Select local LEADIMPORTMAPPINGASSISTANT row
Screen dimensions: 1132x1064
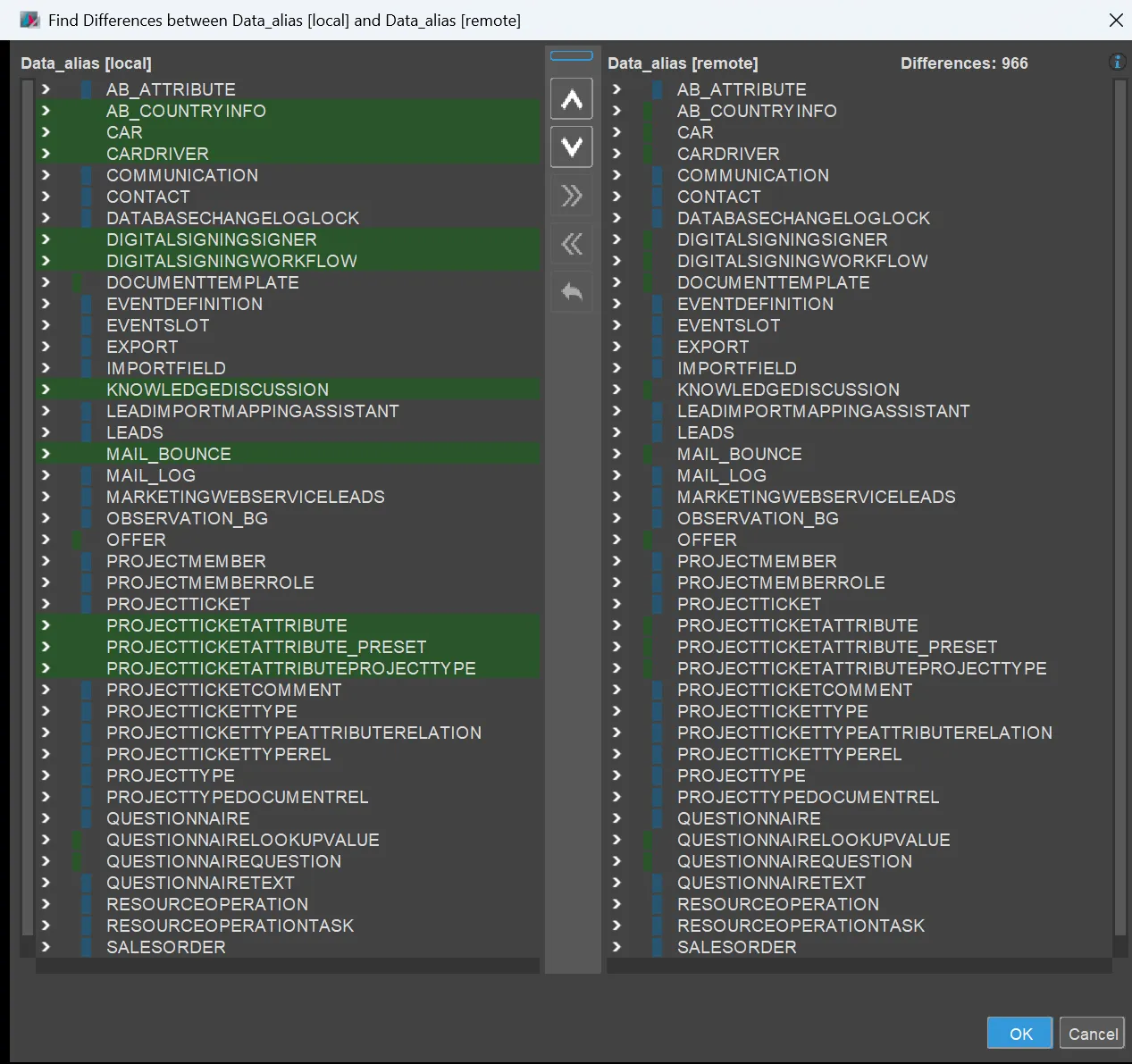point(288,411)
